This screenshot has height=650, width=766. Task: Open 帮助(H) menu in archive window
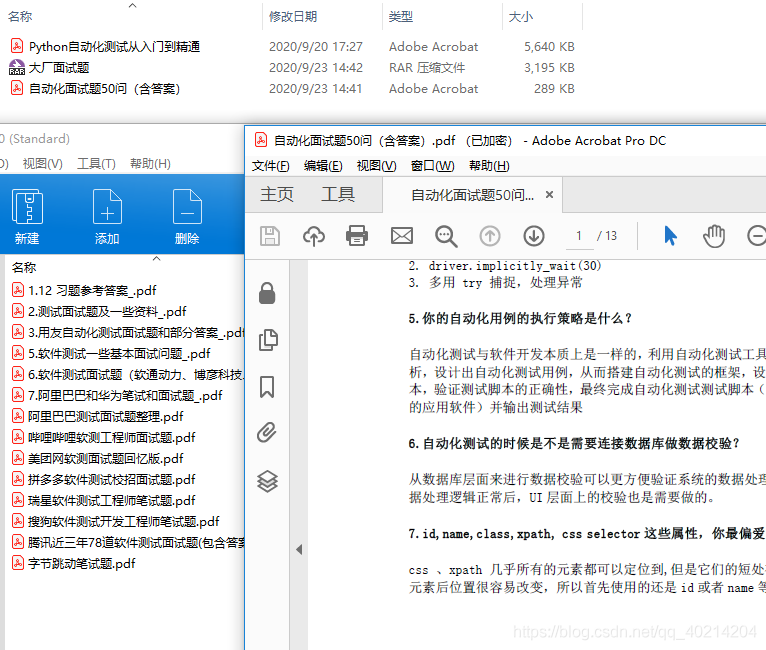pos(150,164)
